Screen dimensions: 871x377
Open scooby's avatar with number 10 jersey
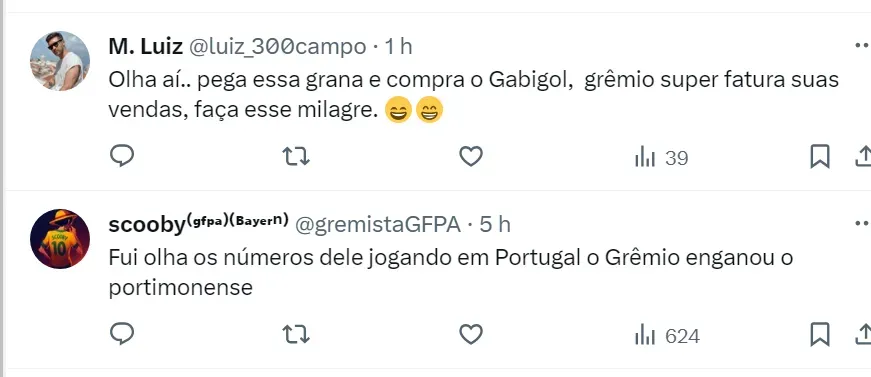60,239
